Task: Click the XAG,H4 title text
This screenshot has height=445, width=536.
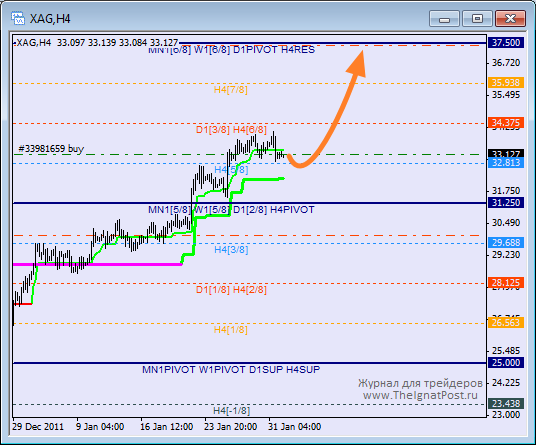Action: [x=50, y=19]
